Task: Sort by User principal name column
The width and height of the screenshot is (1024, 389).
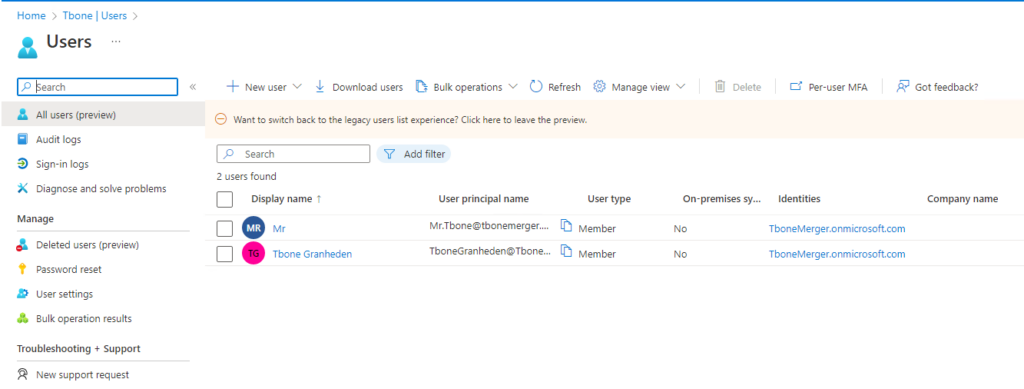Action: [x=483, y=199]
